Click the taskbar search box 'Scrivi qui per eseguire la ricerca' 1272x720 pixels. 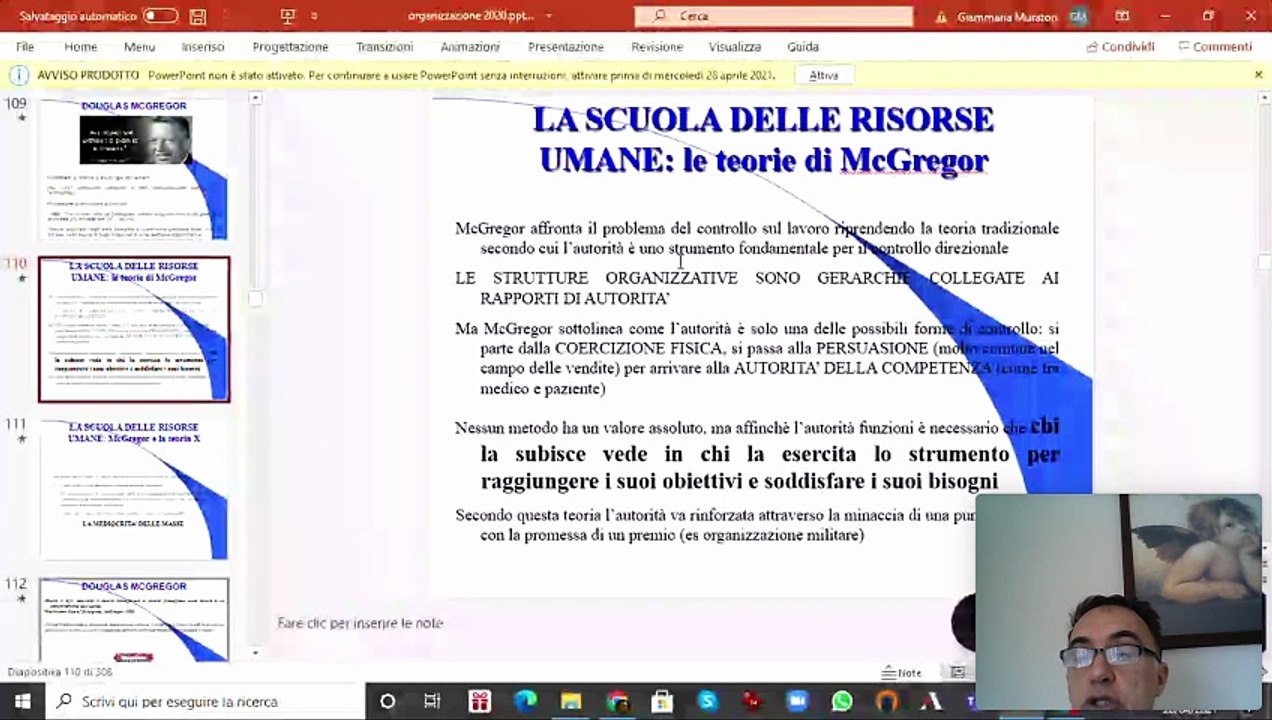205,701
